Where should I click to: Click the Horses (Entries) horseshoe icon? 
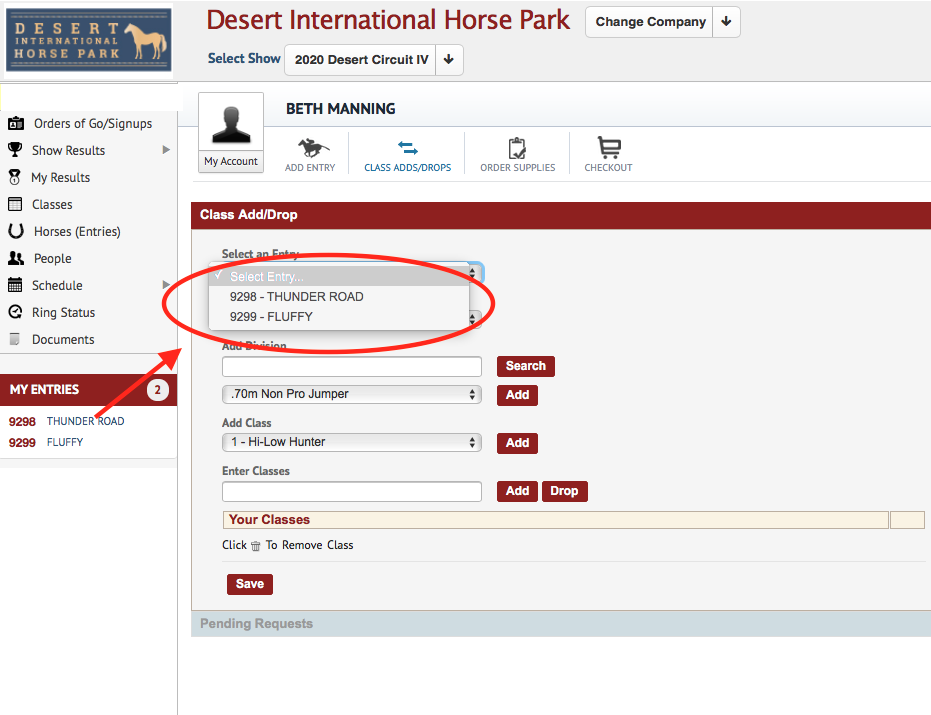(x=16, y=231)
